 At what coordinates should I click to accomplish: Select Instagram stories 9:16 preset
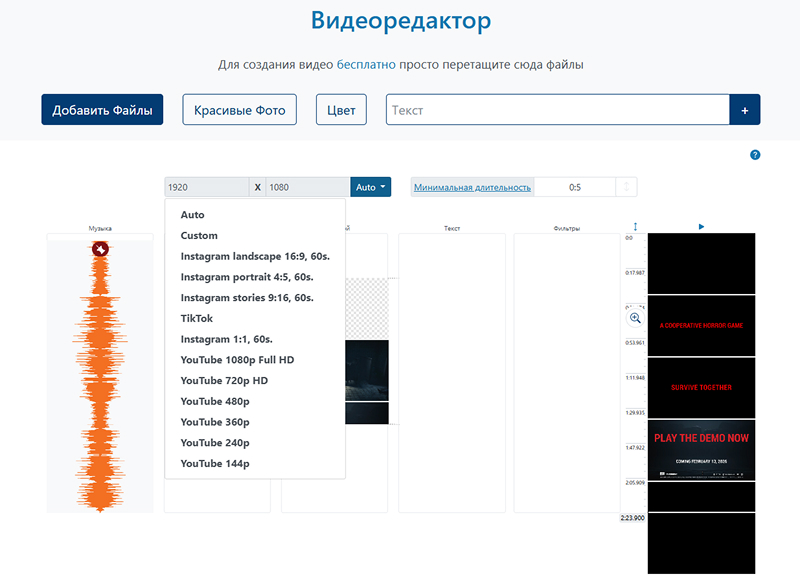247,297
